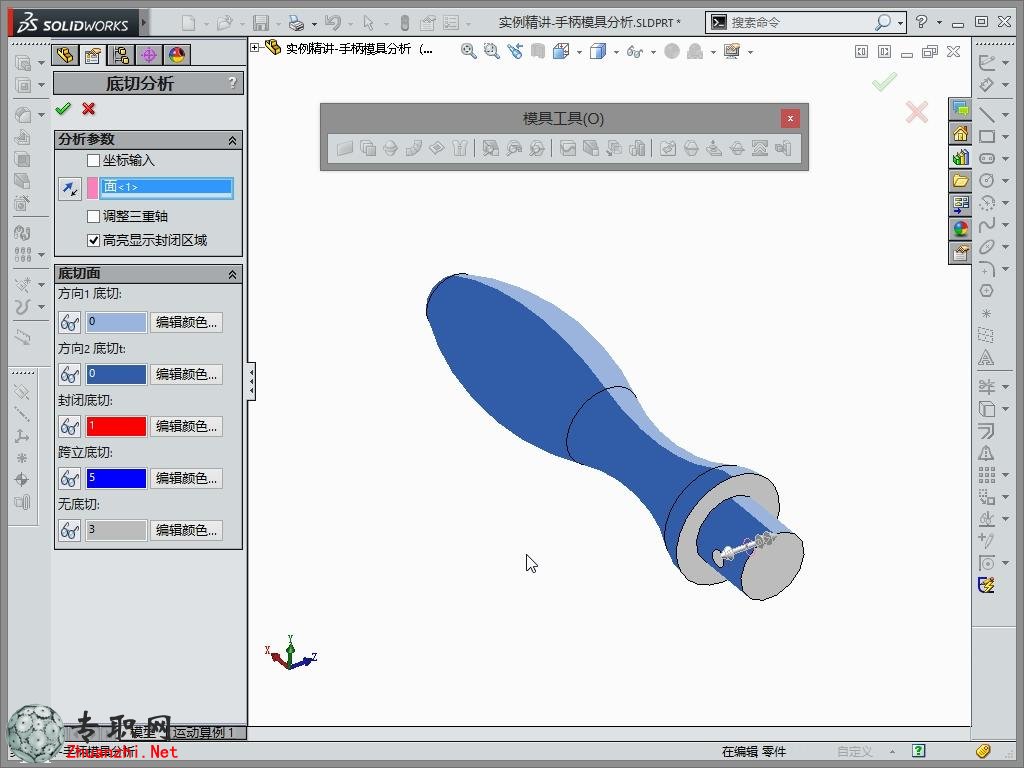The image size is (1024, 768).
Task: Uncheck 高亮显示封闭区域 checkbox
Action: click(x=93, y=240)
